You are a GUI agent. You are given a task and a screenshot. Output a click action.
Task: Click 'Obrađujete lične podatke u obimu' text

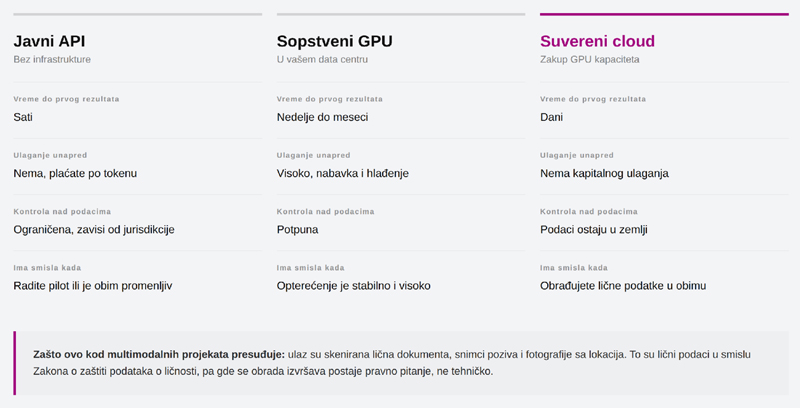tap(623, 286)
